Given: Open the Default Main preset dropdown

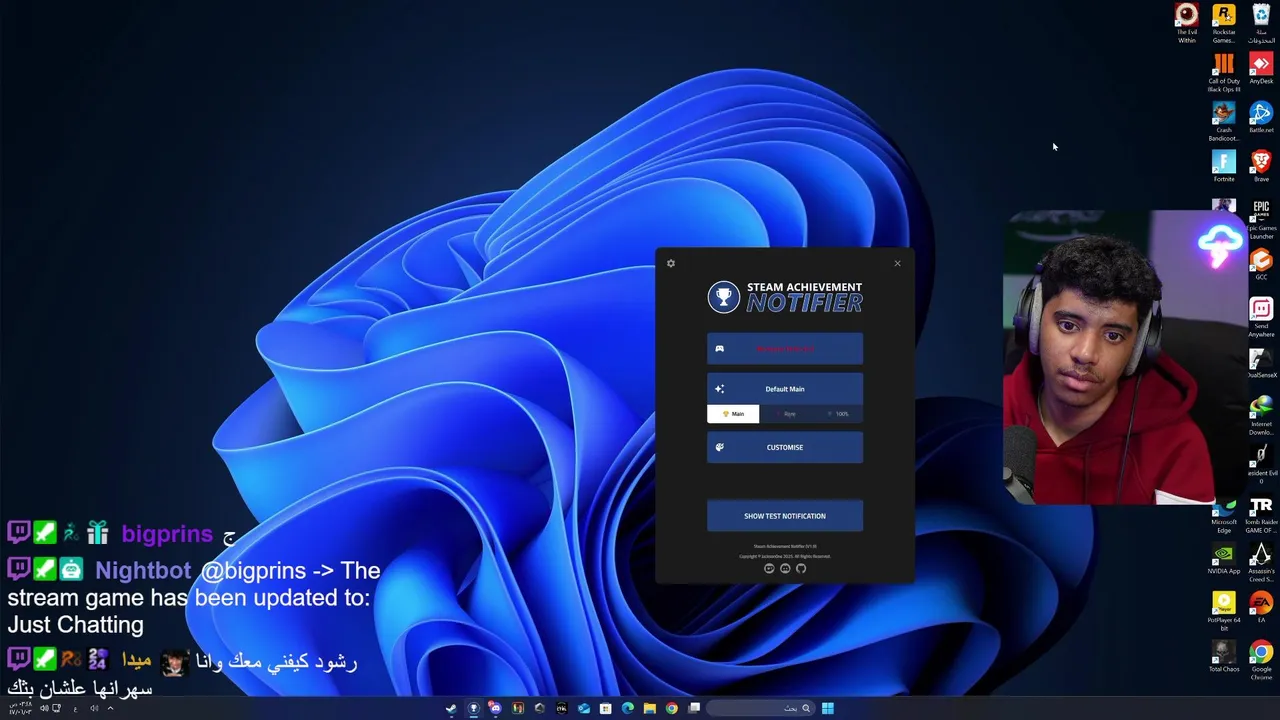Looking at the screenshot, I should (785, 389).
